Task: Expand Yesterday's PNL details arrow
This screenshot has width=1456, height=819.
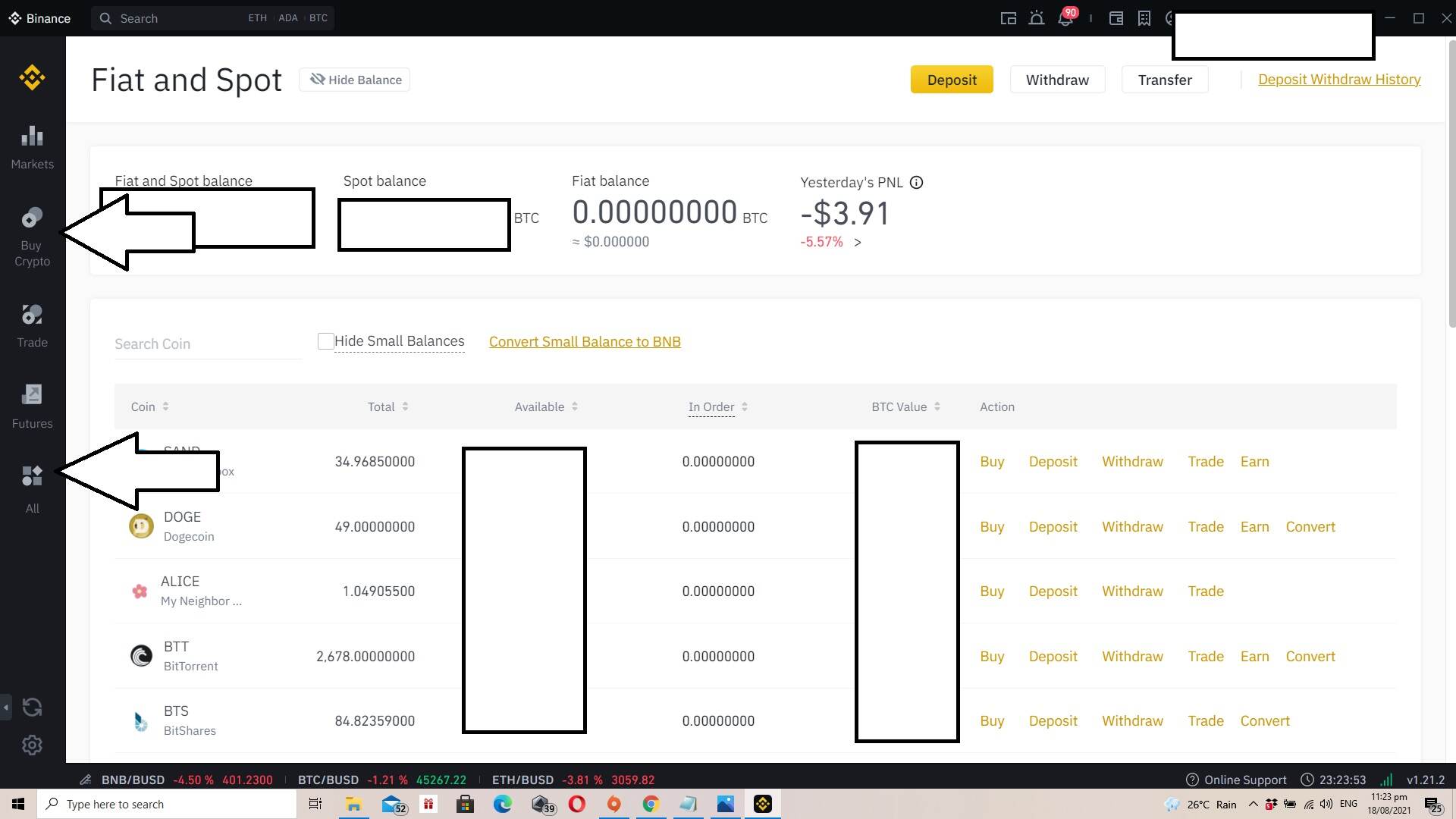Action: pyautogui.click(x=858, y=243)
